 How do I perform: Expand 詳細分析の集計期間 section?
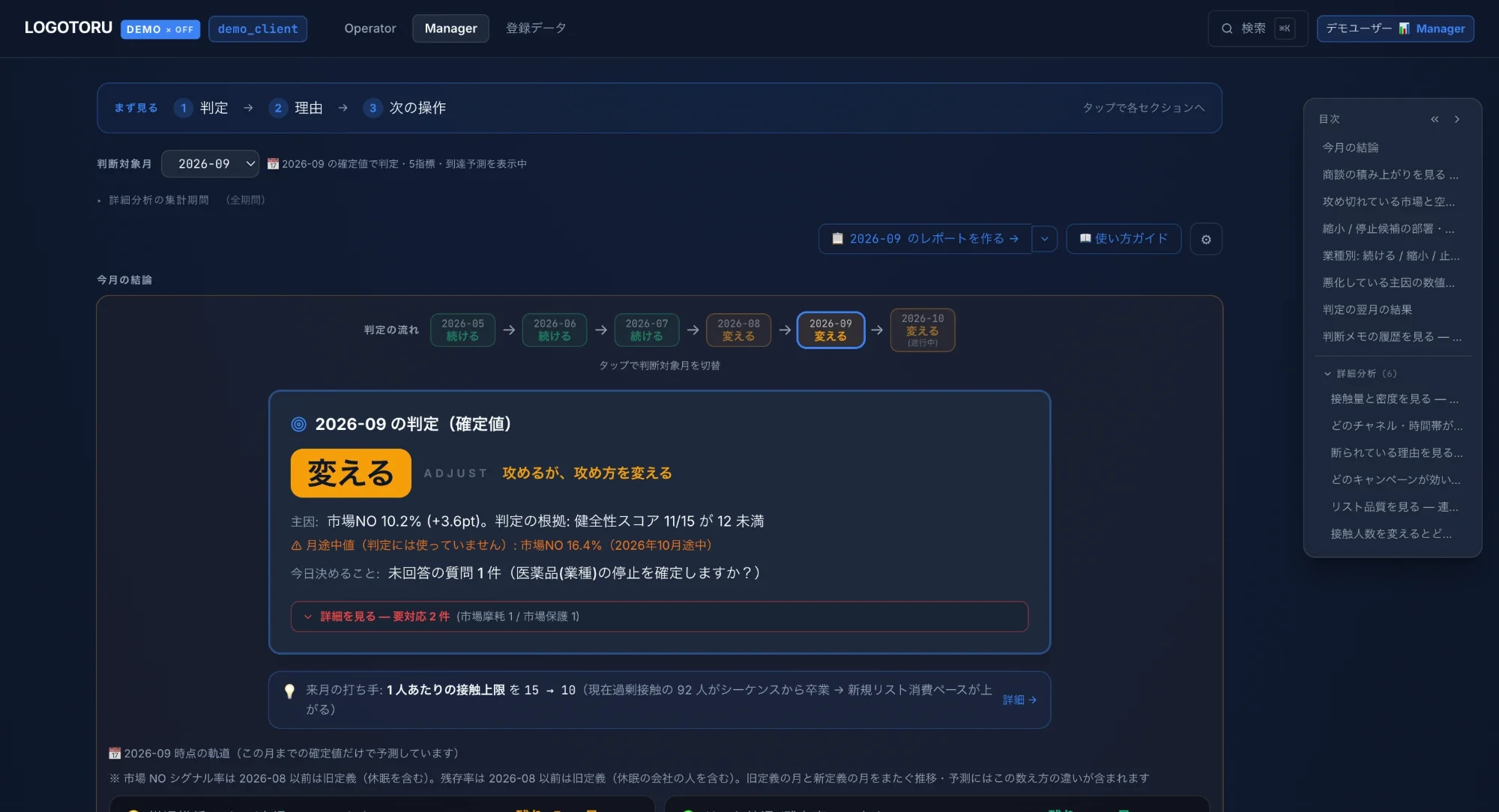(x=181, y=200)
